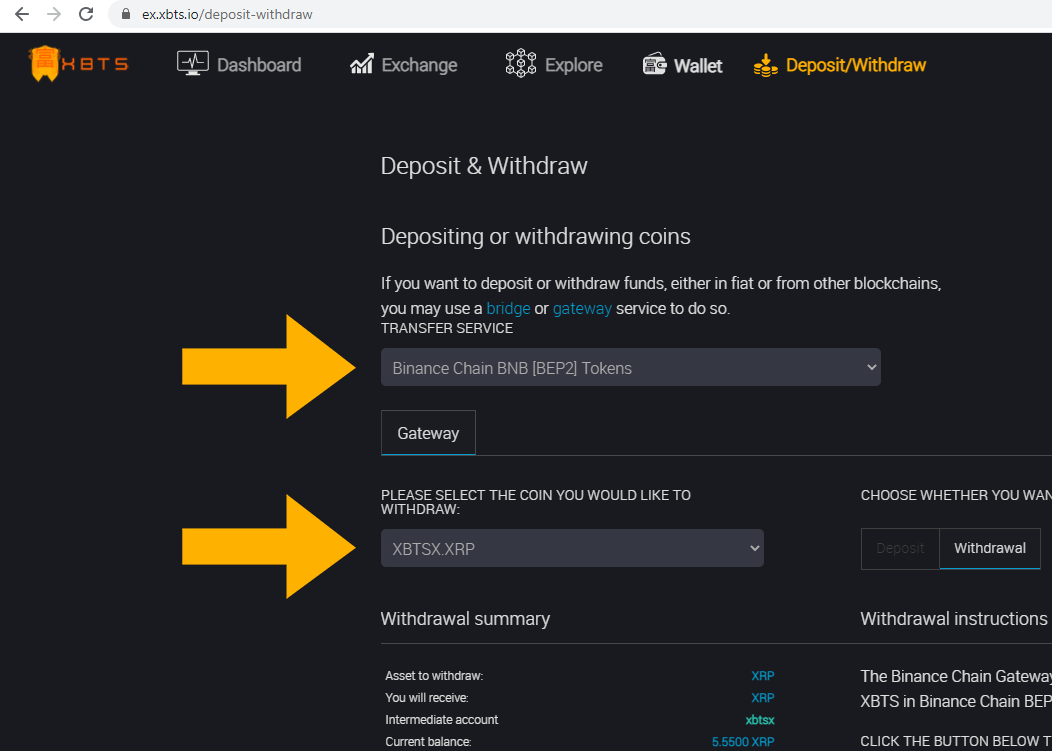Go back in browser history
This screenshot has width=1052, height=751.
pos(22,14)
